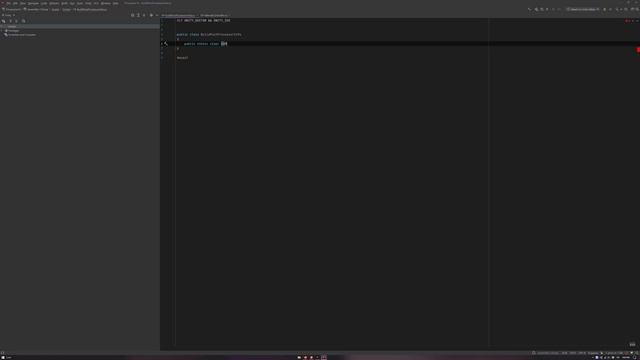Open the run configuration dropdown
This screenshot has width=640, height=360.
point(583,9)
